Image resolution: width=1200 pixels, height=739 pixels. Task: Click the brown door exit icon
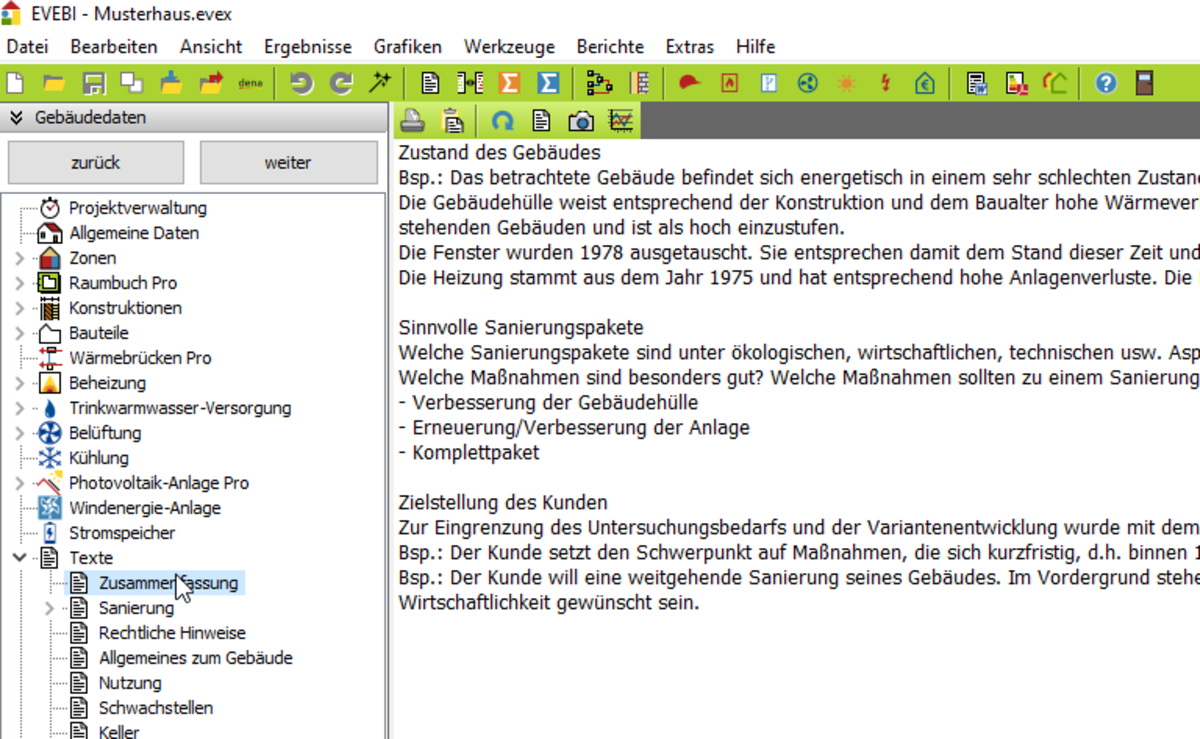click(1145, 83)
